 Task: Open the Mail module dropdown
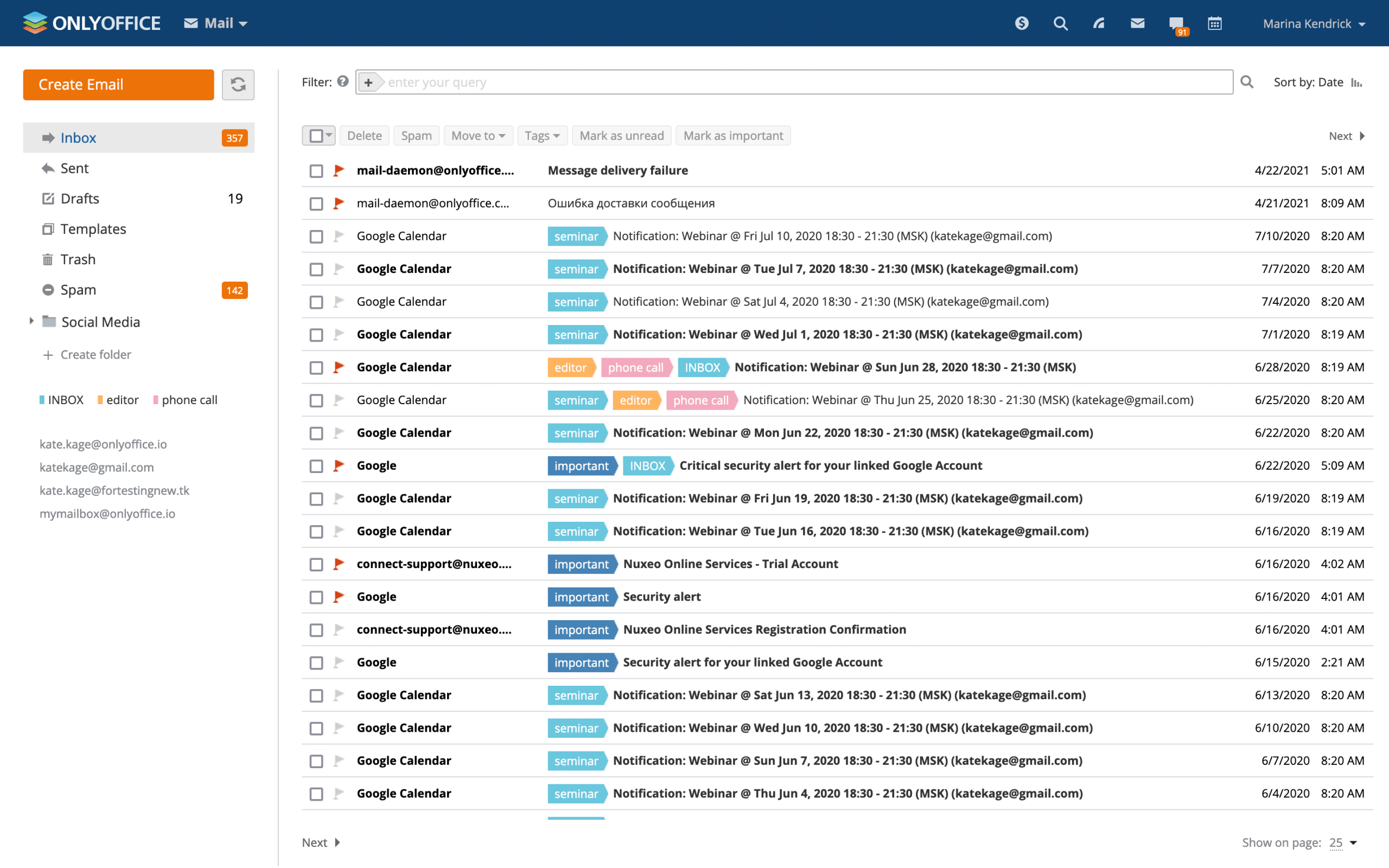(216, 23)
